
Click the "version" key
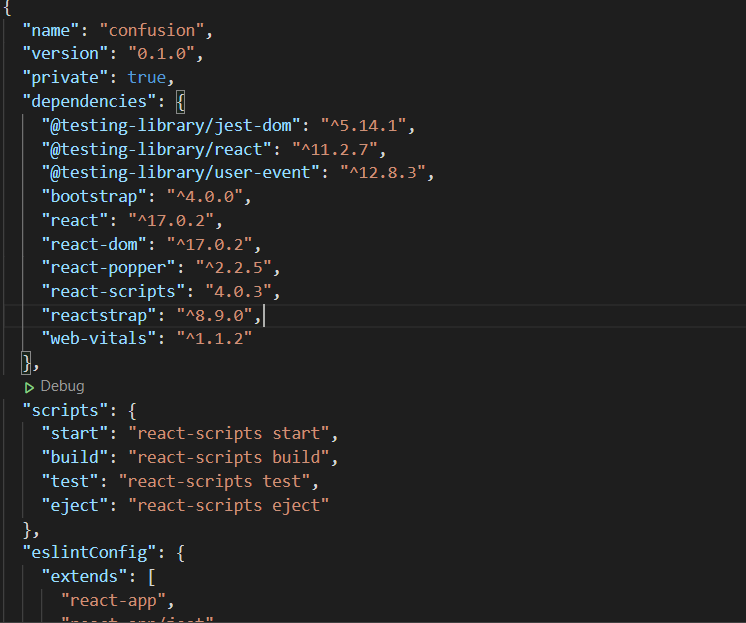point(66,53)
